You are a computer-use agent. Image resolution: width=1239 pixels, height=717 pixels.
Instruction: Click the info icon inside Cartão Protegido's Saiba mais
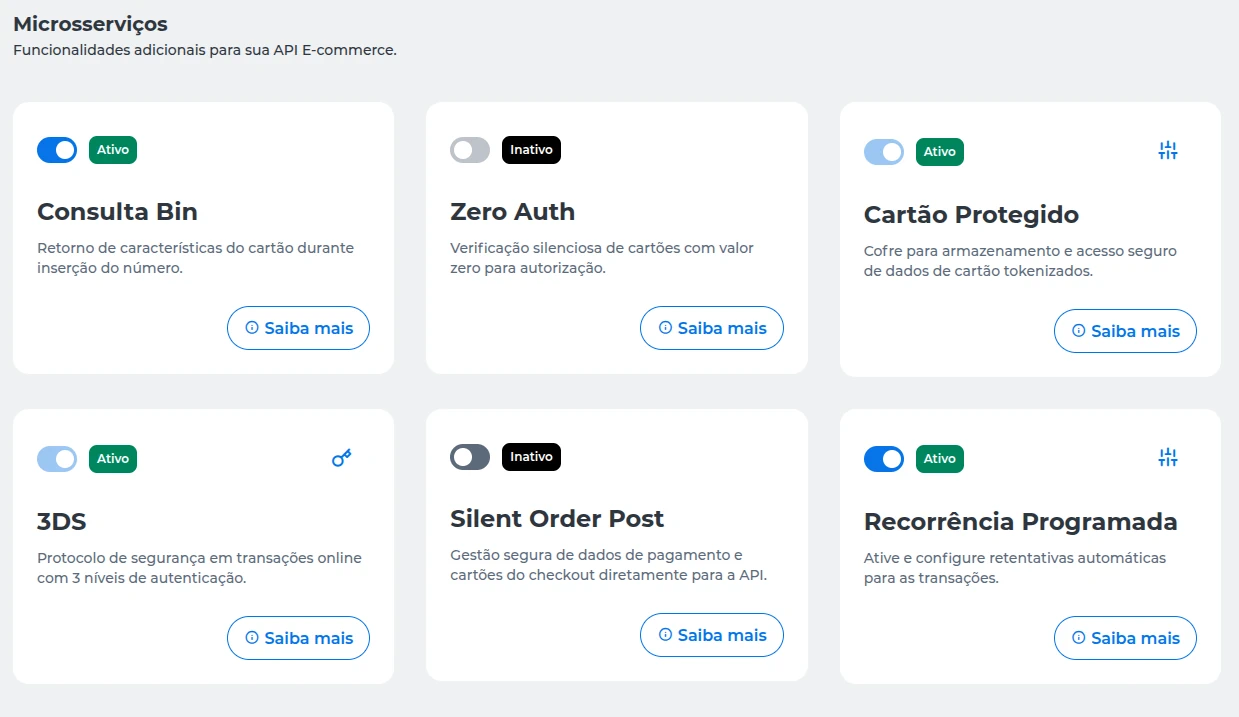[x=1078, y=331]
